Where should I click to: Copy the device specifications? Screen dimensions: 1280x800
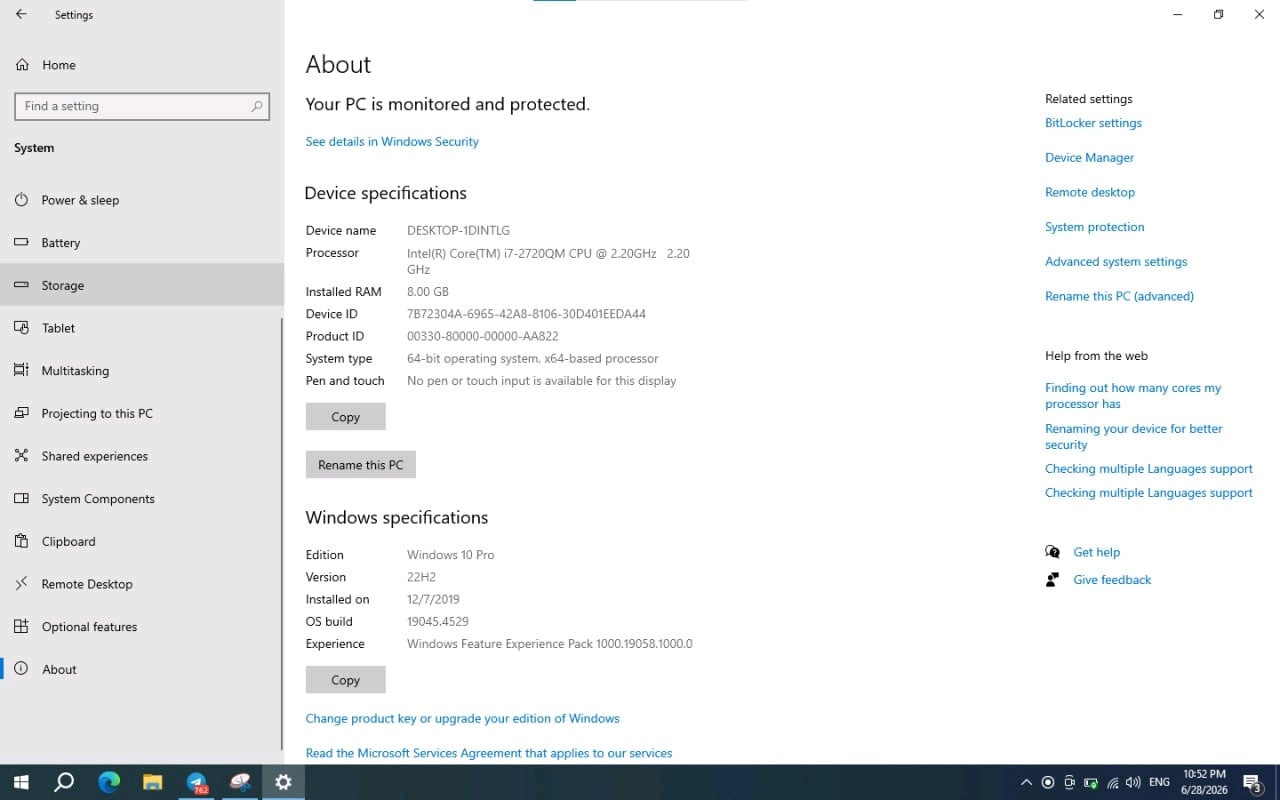(x=345, y=417)
